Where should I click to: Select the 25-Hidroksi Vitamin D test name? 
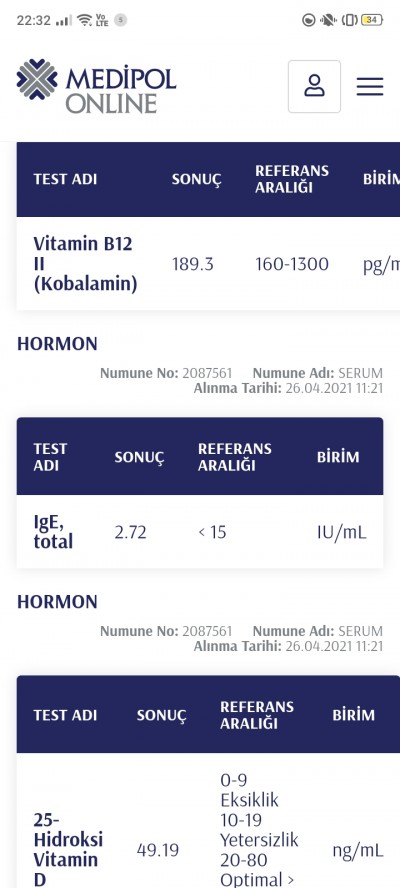pos(68,849)
